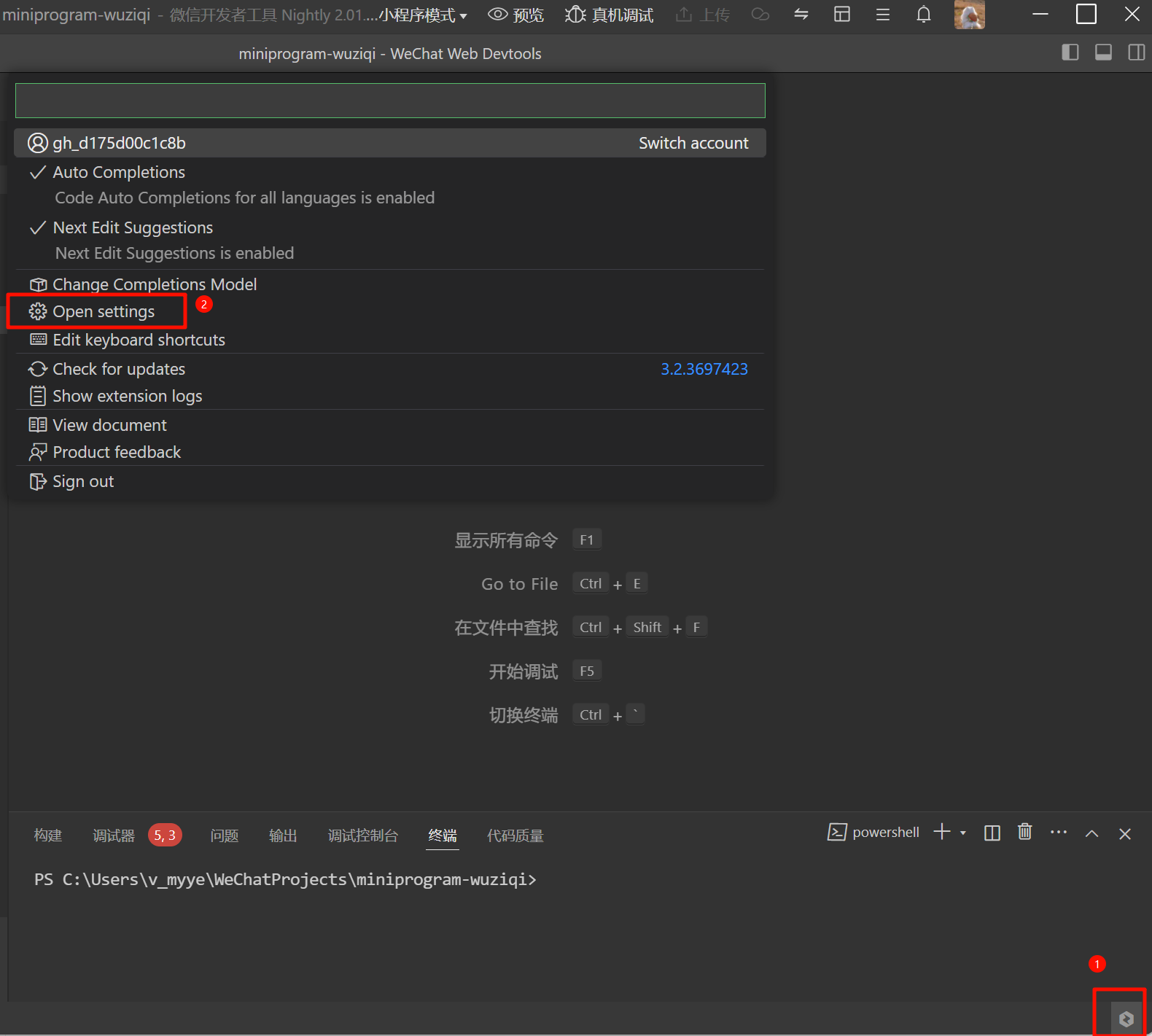Open the notifications bell
This screenshot has height=1036, width=1152.
[x=923, y=15]
